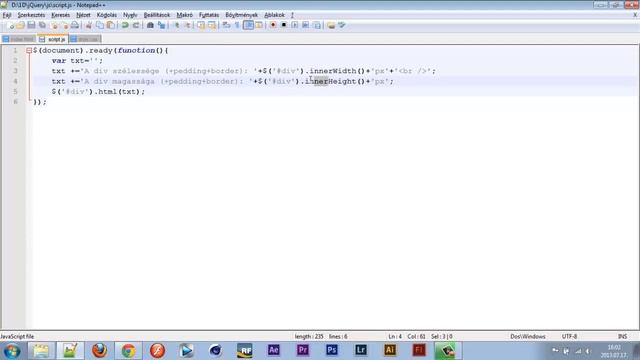Launch Premiere Pro from the taskbar

(x=302, y=350)
